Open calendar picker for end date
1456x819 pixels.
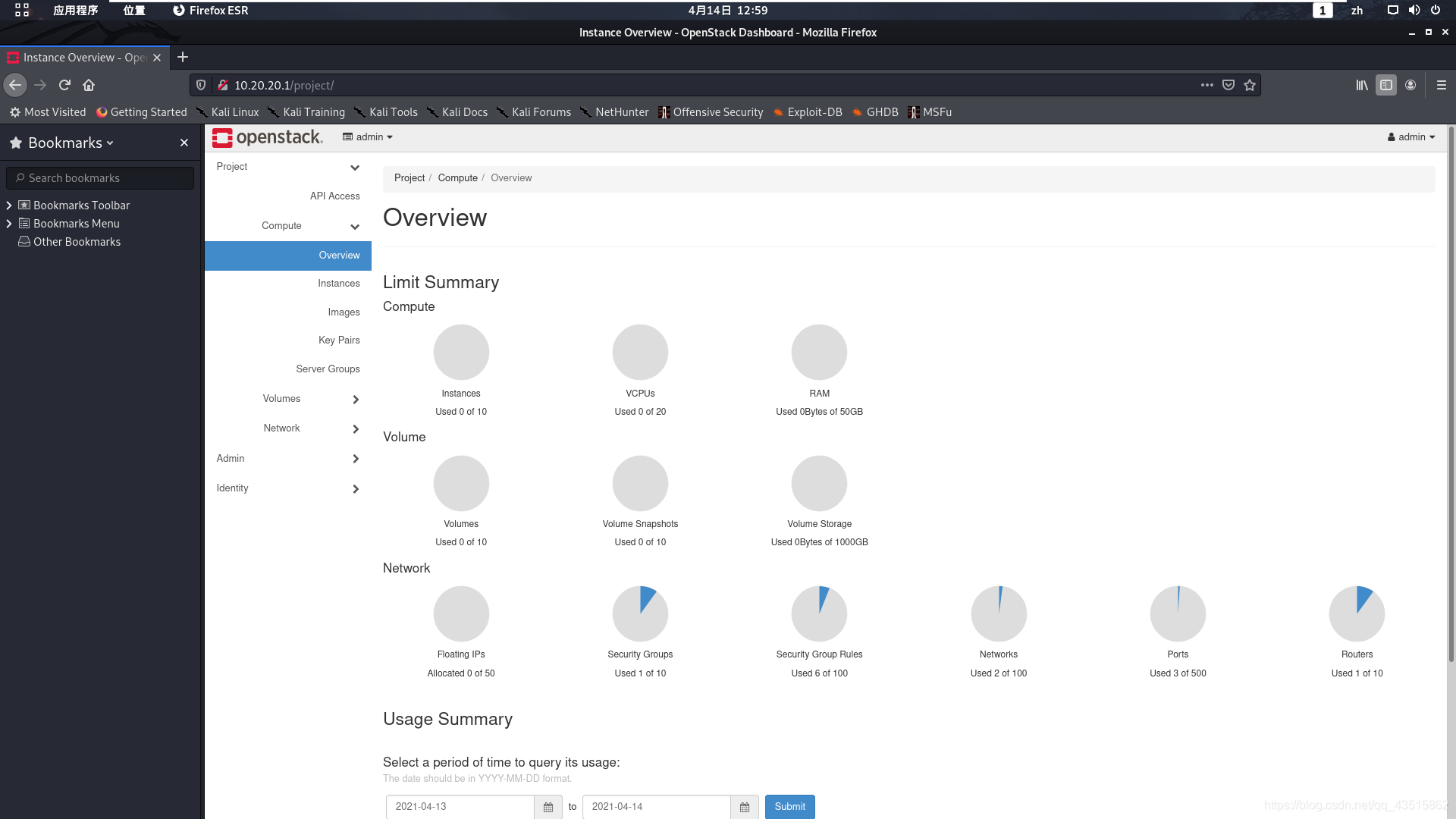(745, 807)
